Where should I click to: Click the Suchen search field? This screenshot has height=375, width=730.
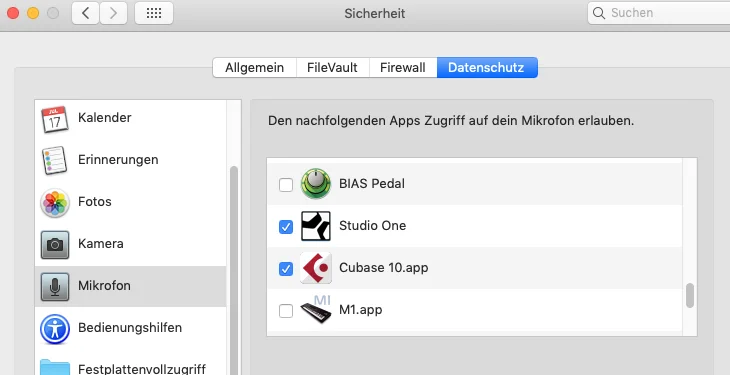[x=659, y=13]
